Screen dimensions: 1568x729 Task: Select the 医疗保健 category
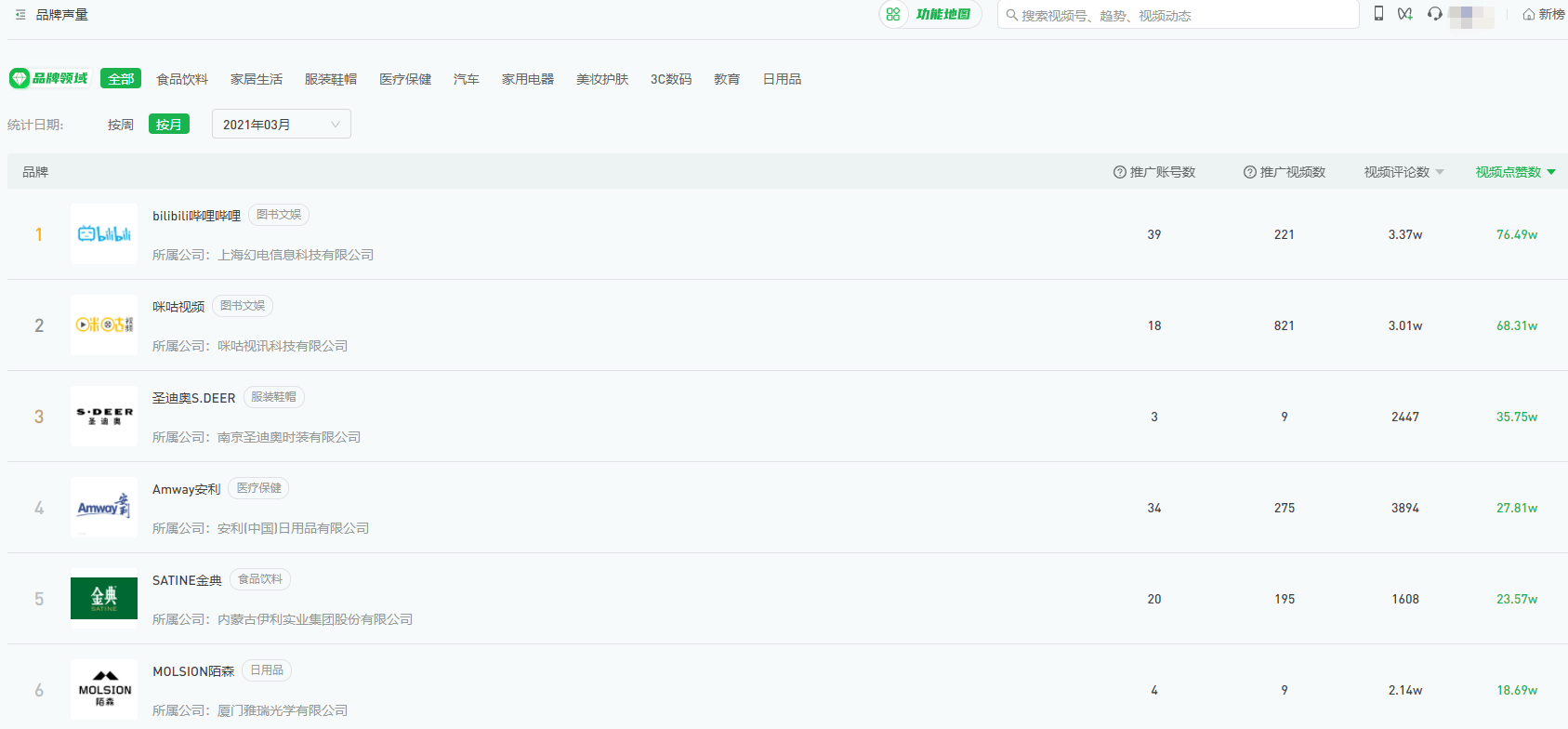point(405,79)
